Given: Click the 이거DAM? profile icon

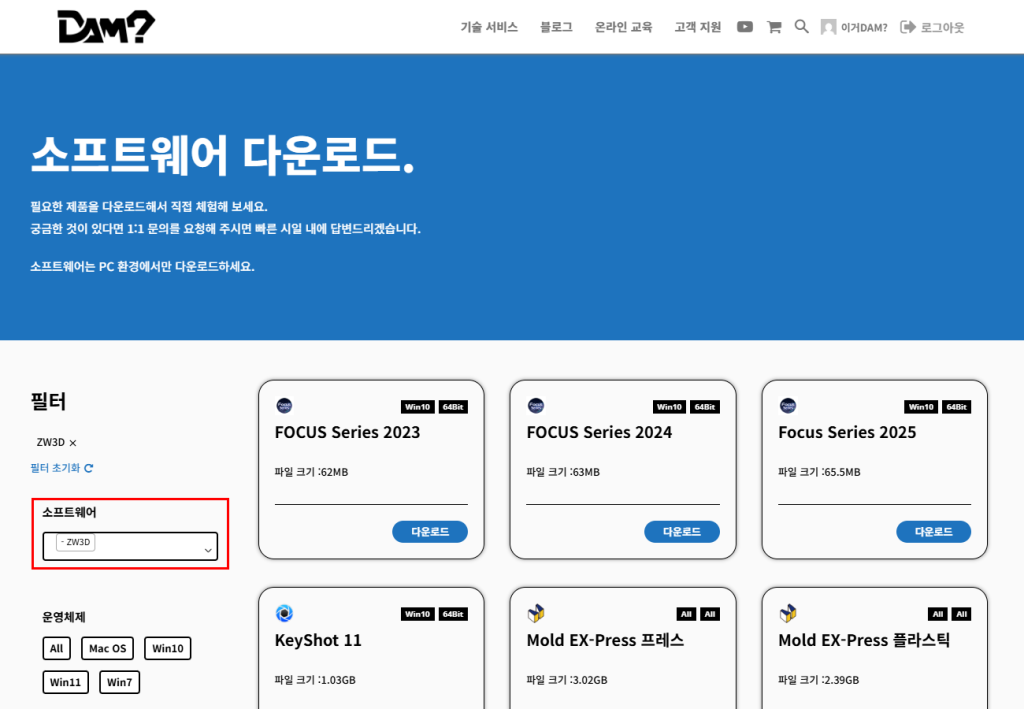Looking at the screenshot, I should [x=827, y=27].
